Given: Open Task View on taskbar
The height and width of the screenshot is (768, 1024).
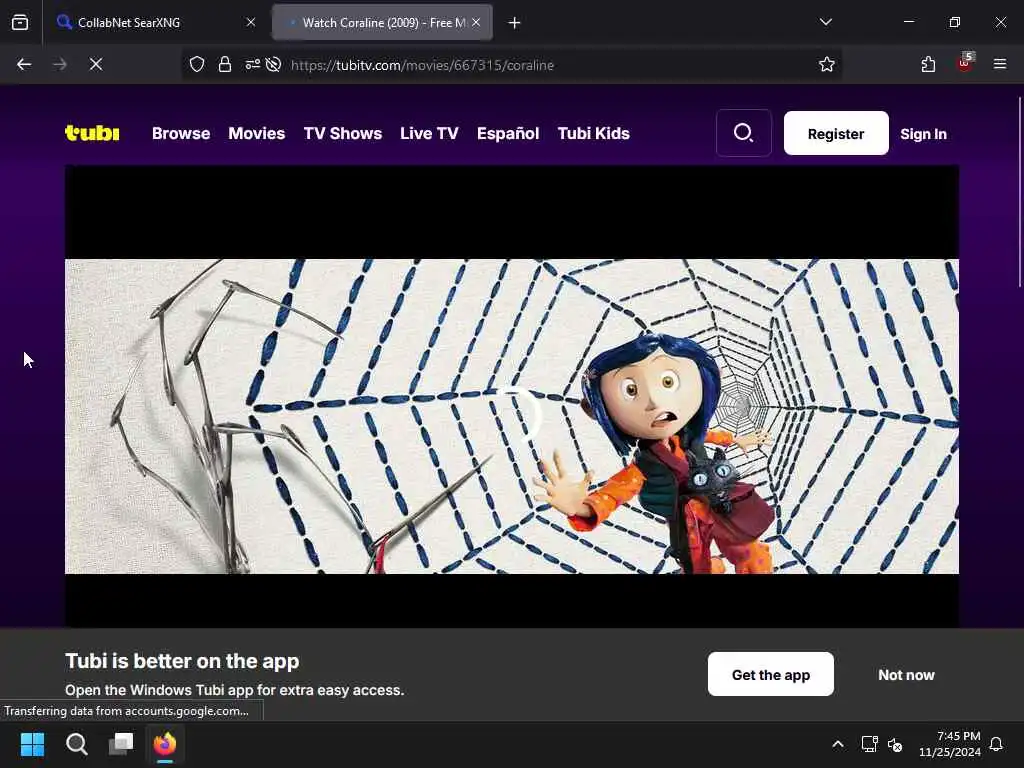Looking at the screenshot, I should [x=121, y=744].
